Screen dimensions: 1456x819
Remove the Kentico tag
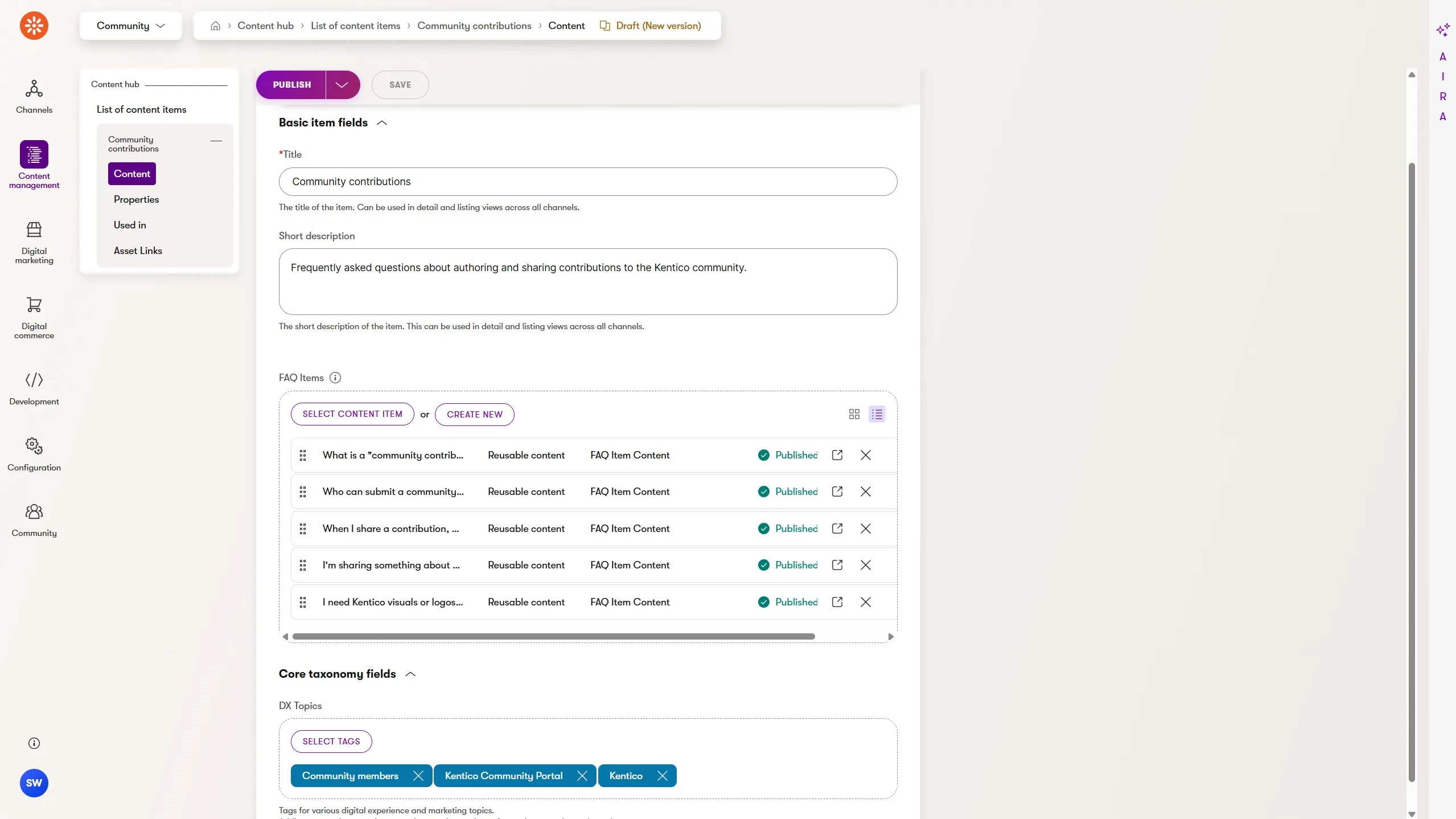click(662, 776)
